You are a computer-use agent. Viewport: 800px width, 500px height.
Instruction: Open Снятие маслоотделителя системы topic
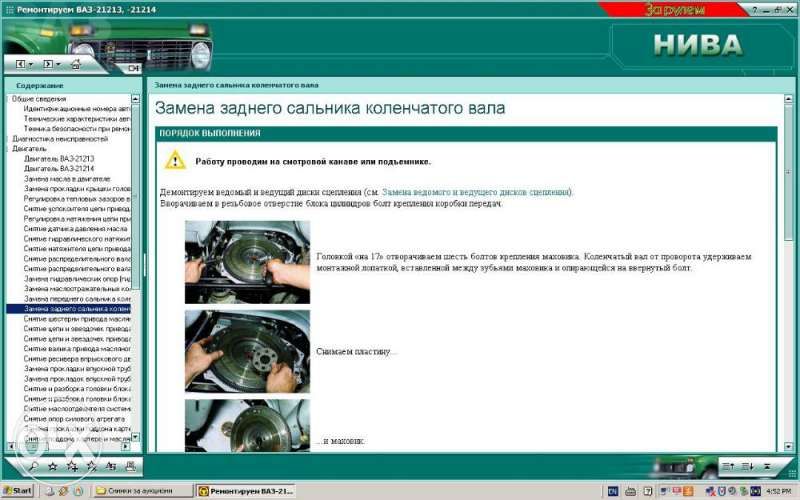click(77, 409)
